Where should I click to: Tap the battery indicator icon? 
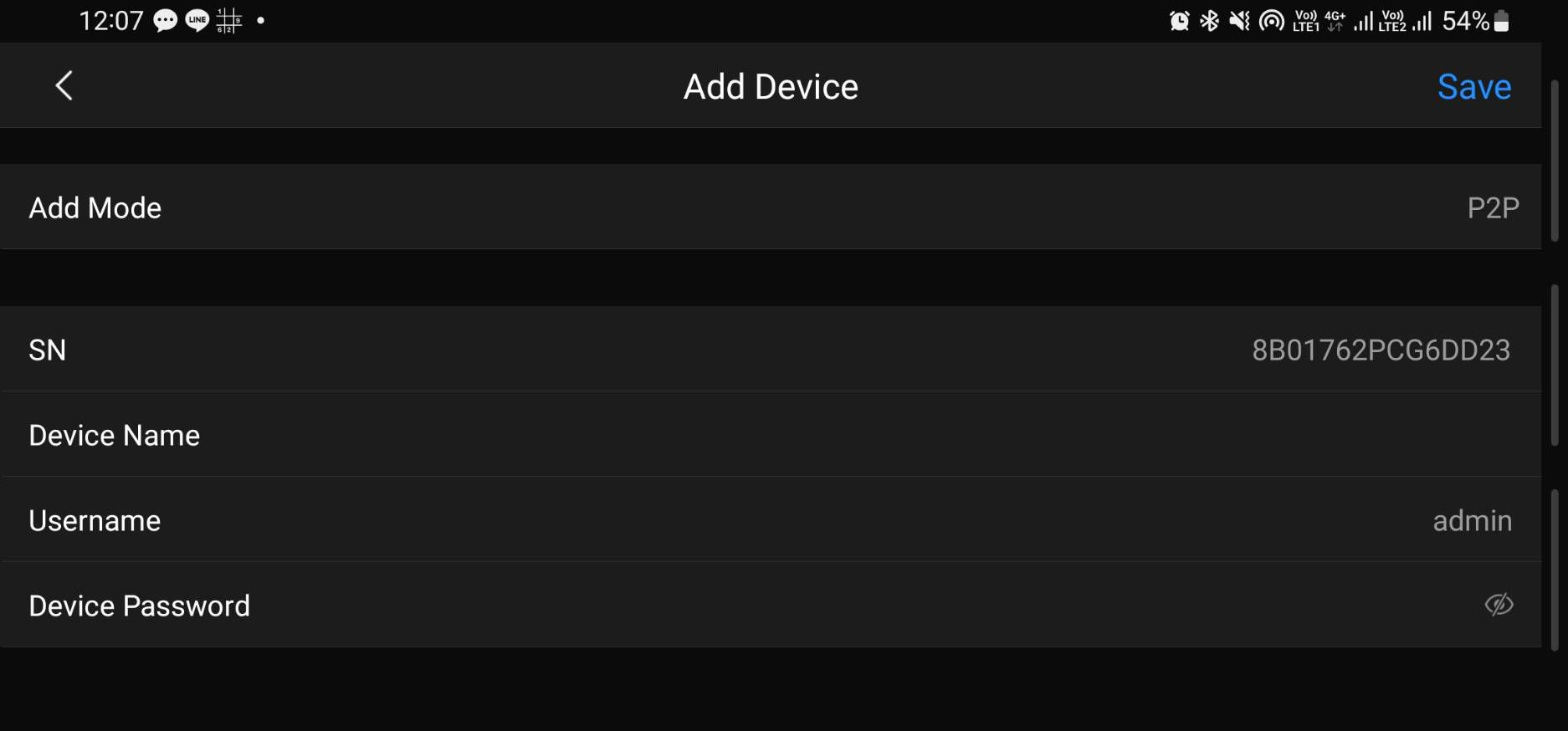pyautogui.click(x=1501, y=21)
